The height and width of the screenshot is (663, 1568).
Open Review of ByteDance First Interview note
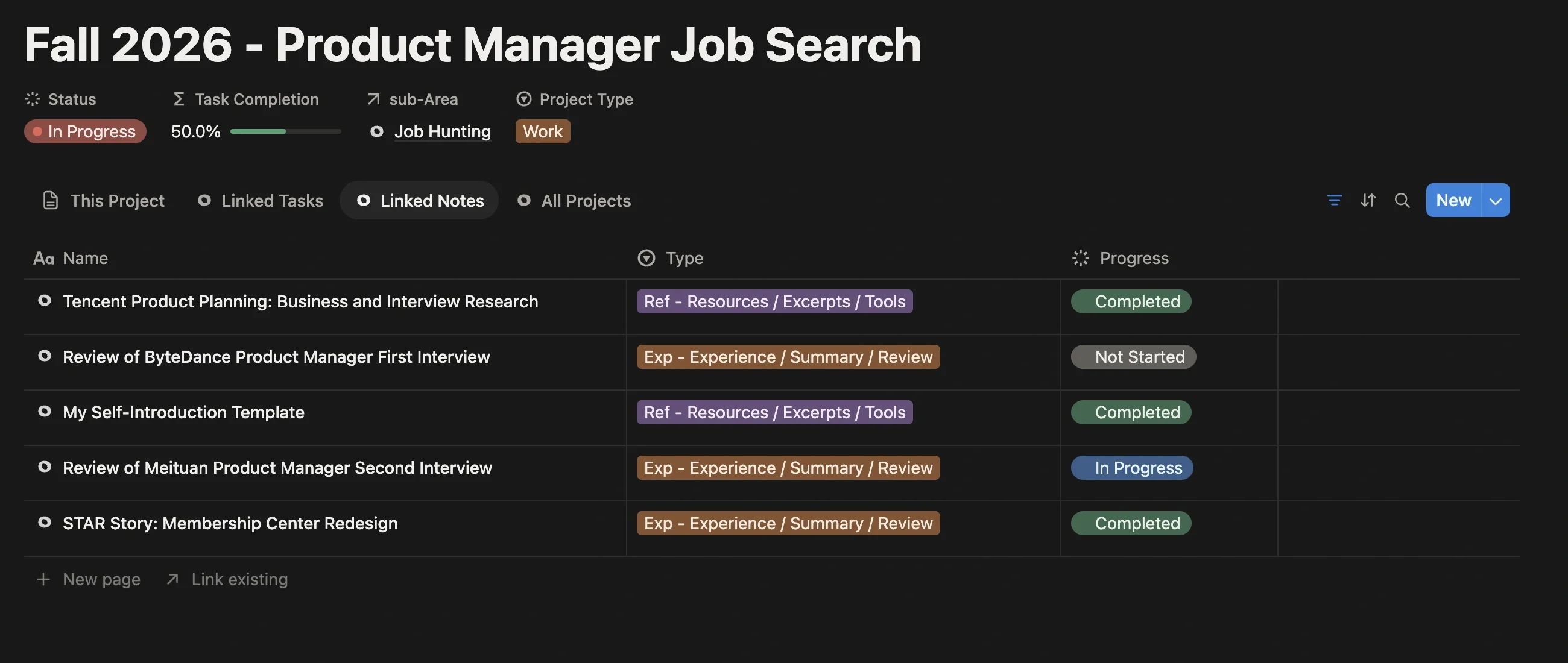tap(276, 356)
